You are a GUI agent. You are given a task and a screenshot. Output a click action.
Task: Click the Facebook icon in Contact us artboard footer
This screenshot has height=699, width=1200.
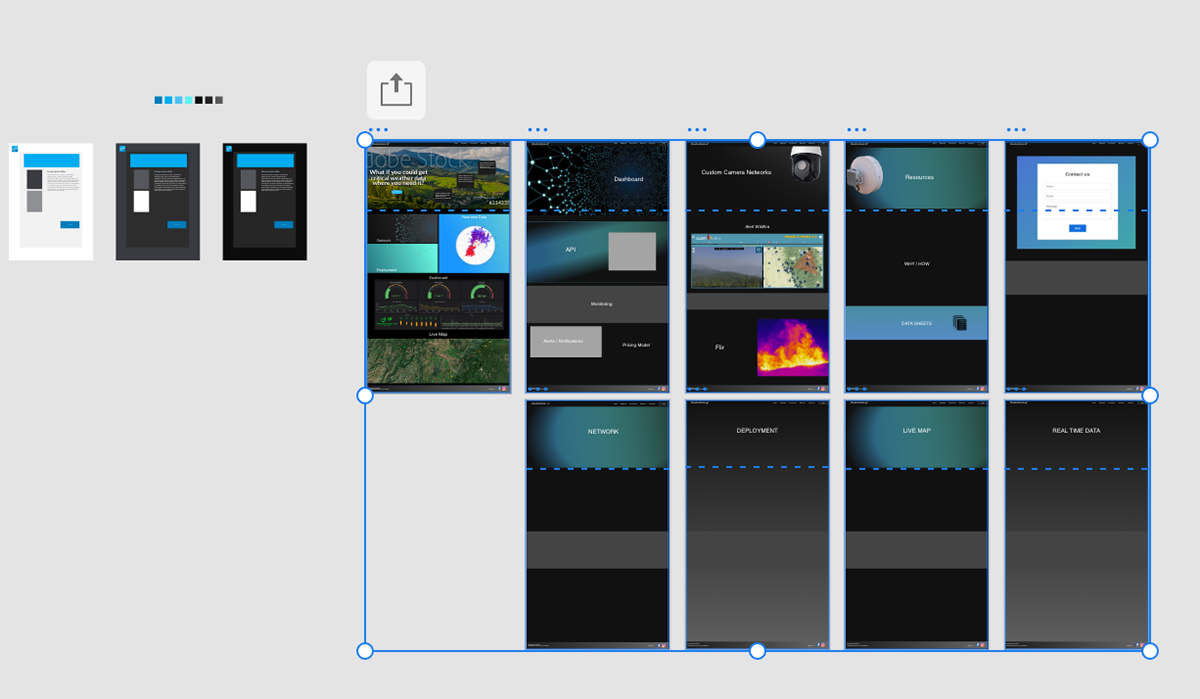(1137, 388)
